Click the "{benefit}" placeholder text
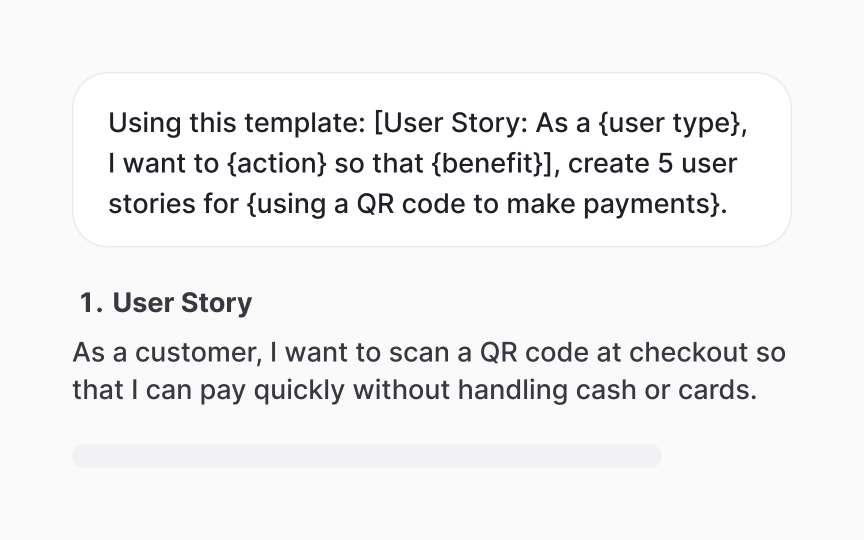Screen dimensions: 864x540 [x=492, y=164]
